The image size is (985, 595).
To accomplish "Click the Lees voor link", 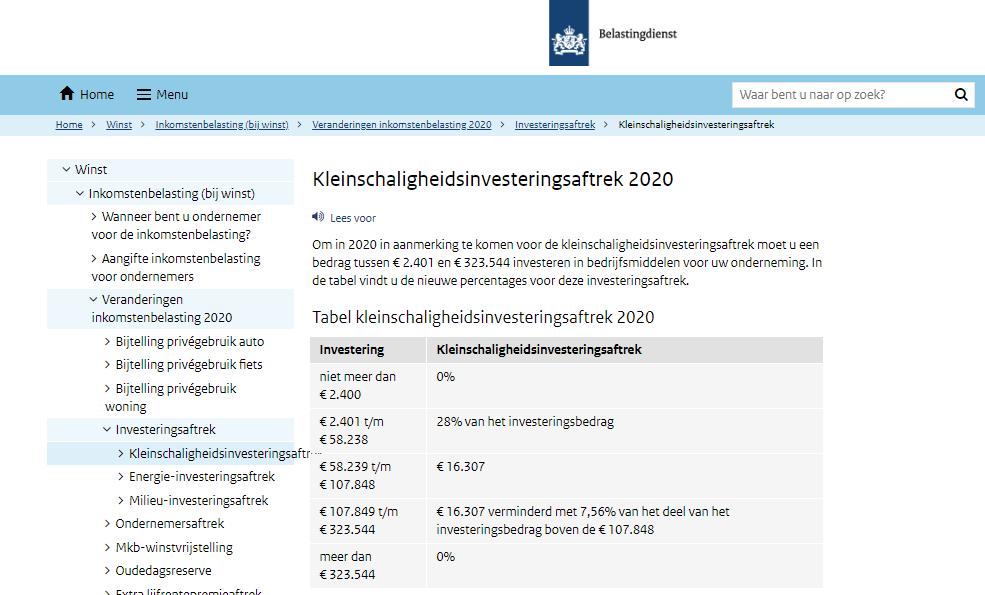I will coord(352,218).
